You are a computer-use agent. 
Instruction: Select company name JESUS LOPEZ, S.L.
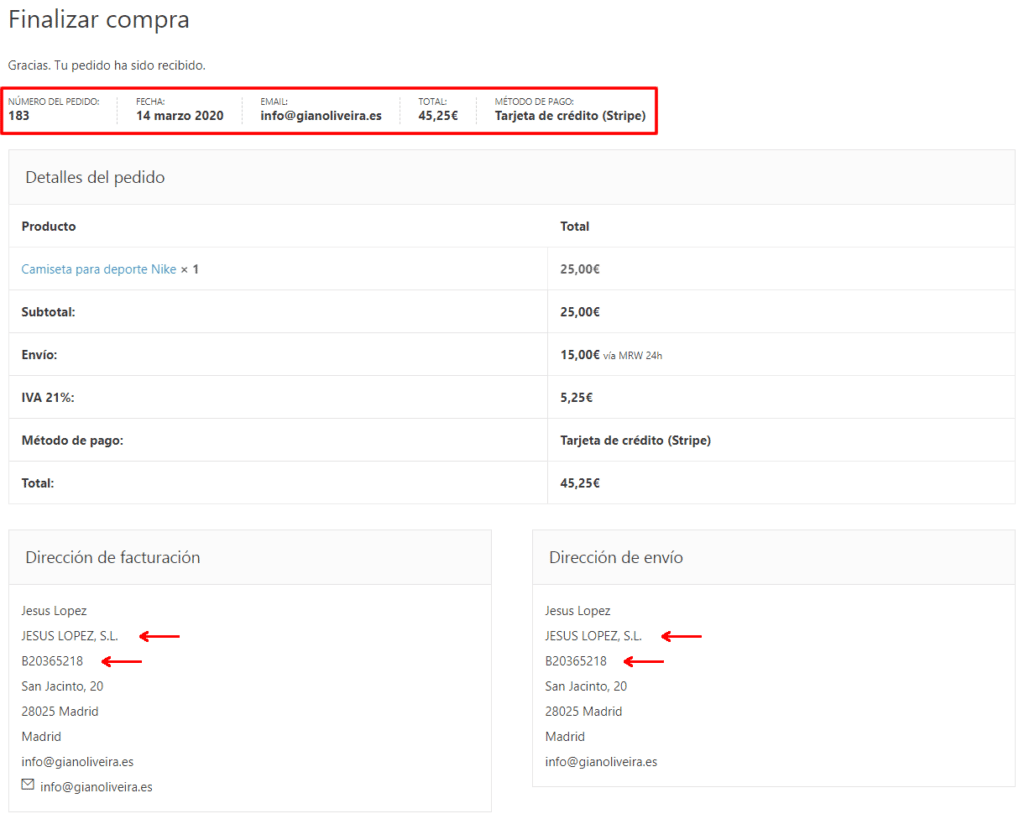tap(80, 635)
